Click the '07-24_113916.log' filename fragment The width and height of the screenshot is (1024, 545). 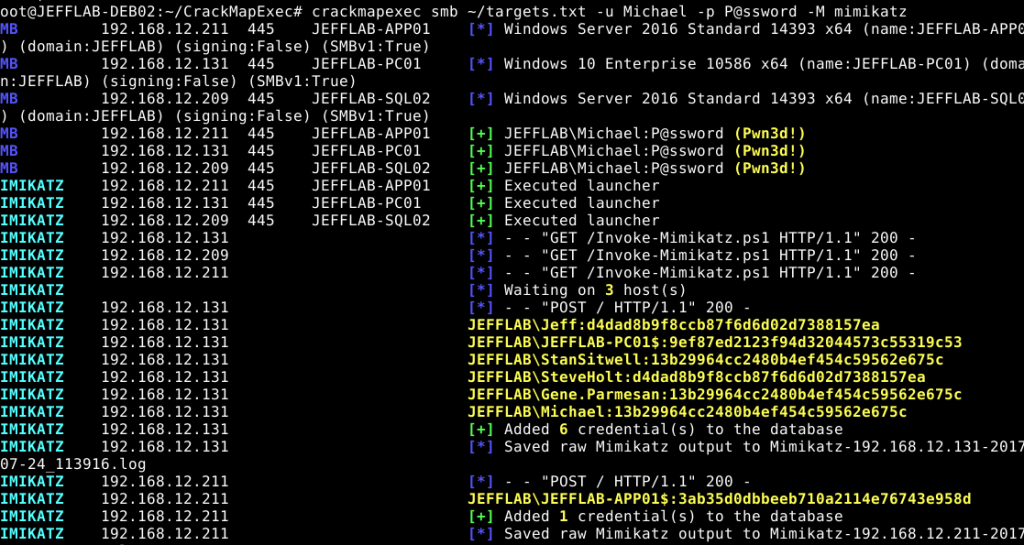[72, 464]
